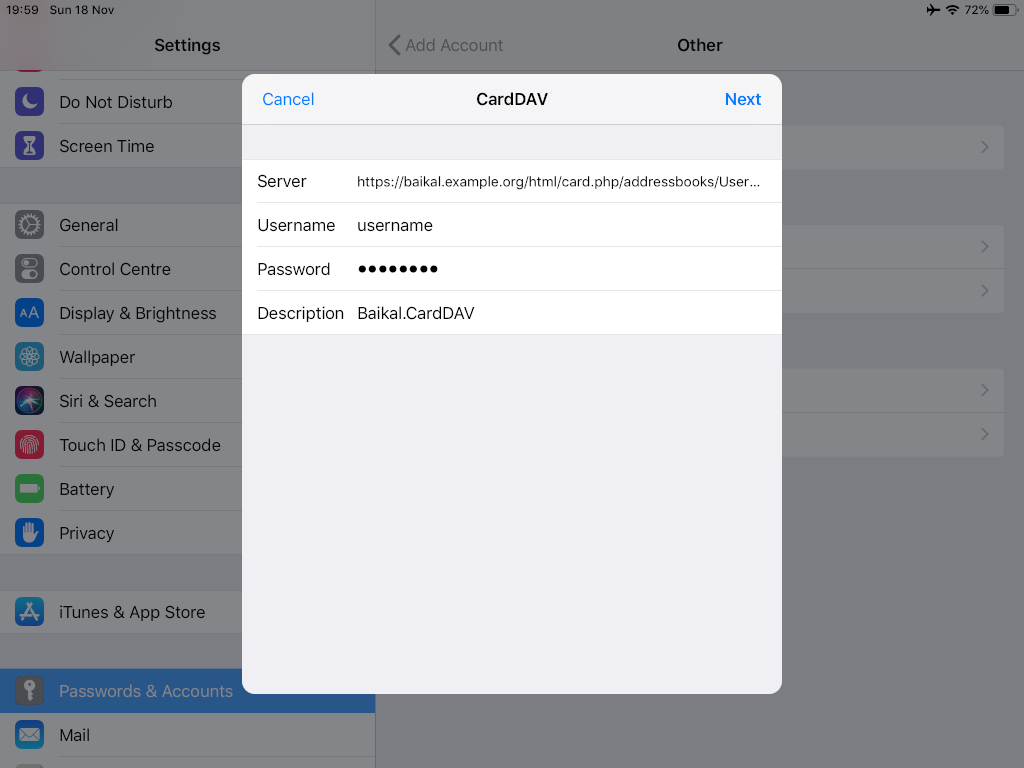Open Siri & Search settings icon
The height and width of the screenshot is (768, 1024).
pyautogui.click(x=29, y=401)
